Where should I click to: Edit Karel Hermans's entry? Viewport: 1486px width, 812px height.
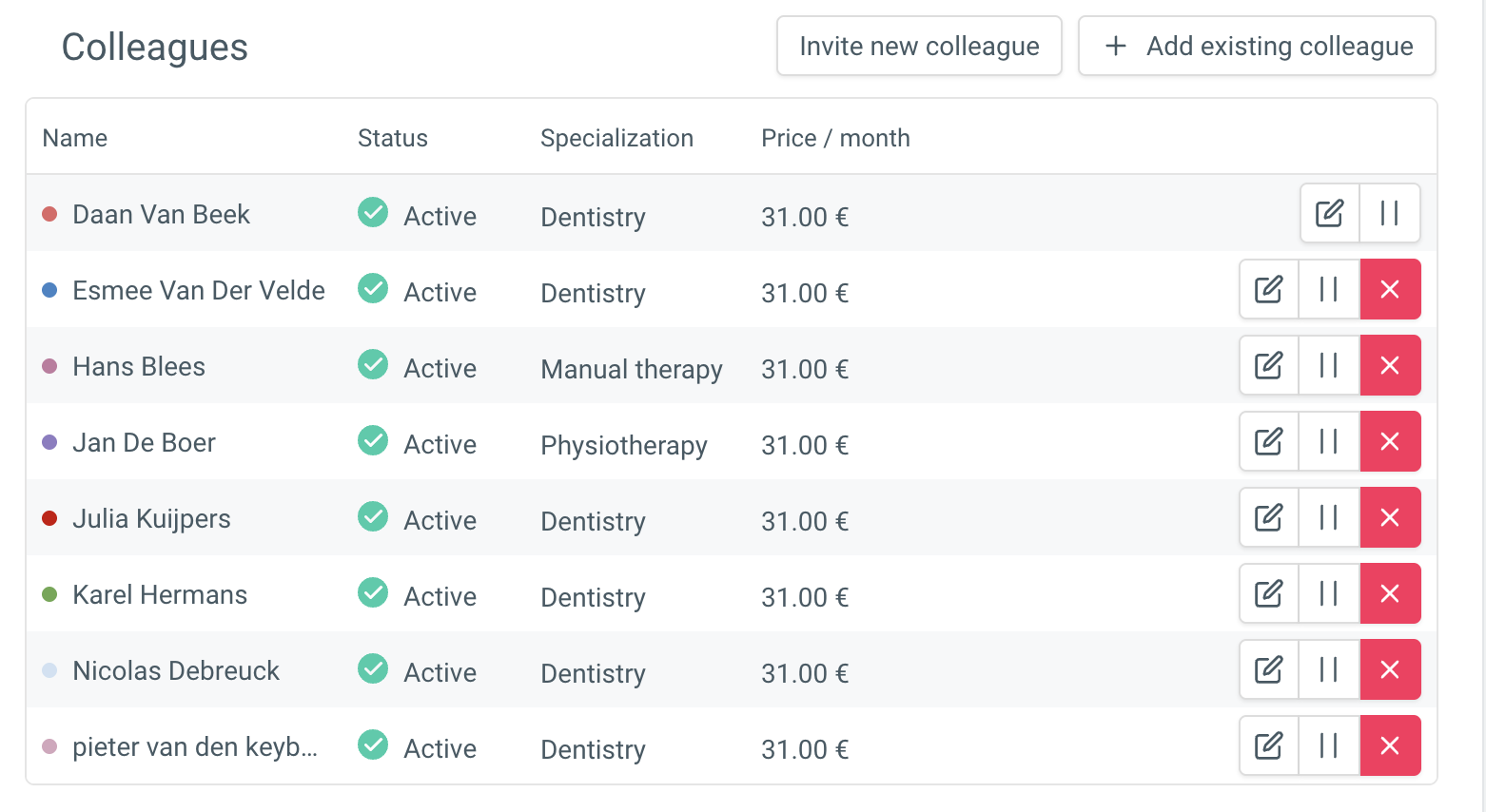(1268, 593)
